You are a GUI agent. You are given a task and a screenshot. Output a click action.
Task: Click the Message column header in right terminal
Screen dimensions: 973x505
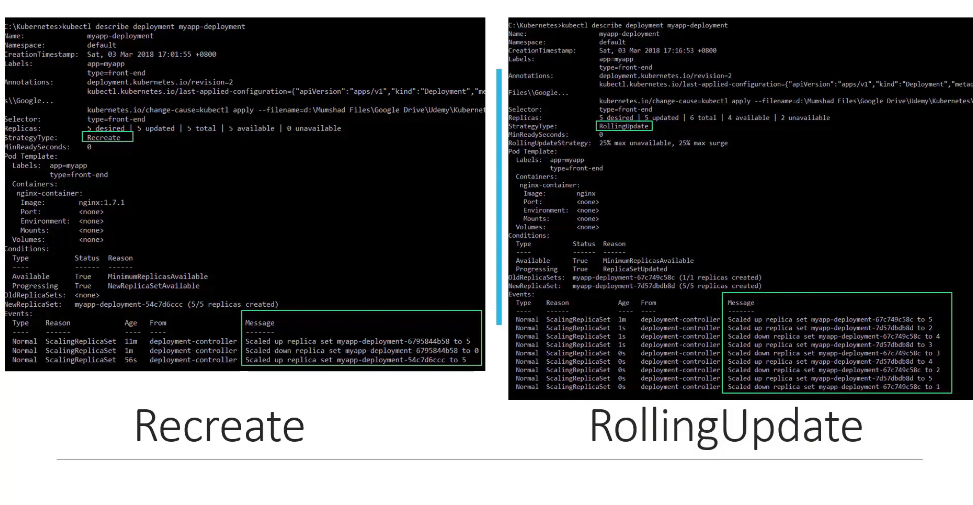pyautogui.click(x=741, y=302)
